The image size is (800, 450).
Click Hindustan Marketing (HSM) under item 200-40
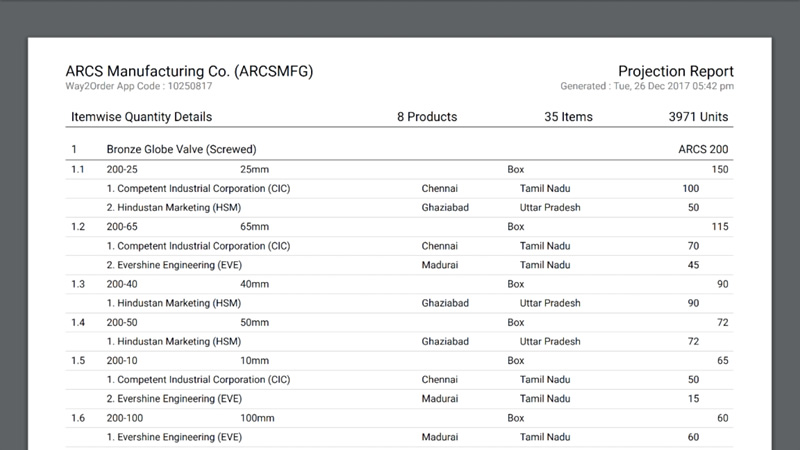pyautogui.click(x=174, y=303)
